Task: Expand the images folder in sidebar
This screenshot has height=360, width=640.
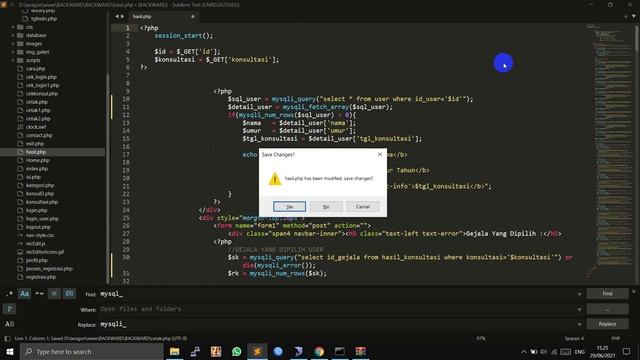Action: (13, 44)
